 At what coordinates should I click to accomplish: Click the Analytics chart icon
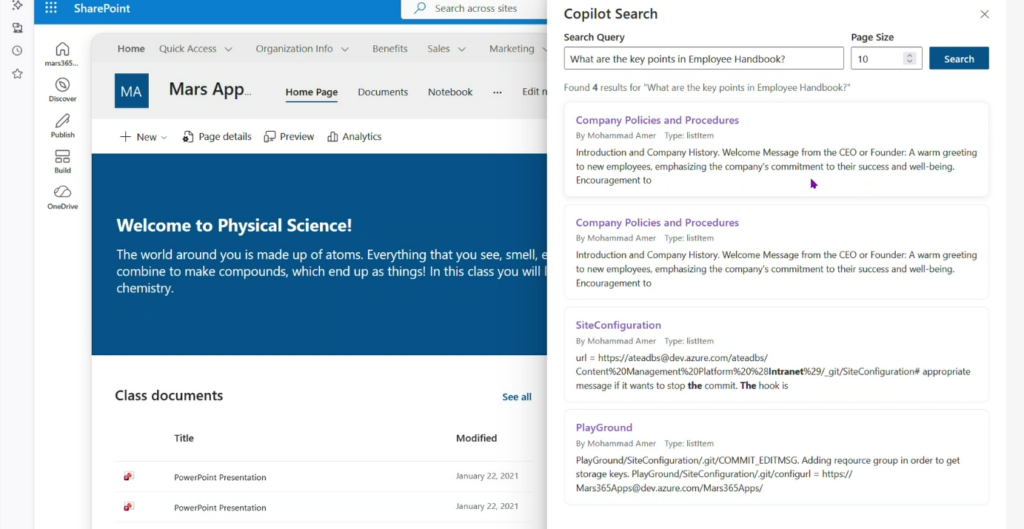point(332,136)
